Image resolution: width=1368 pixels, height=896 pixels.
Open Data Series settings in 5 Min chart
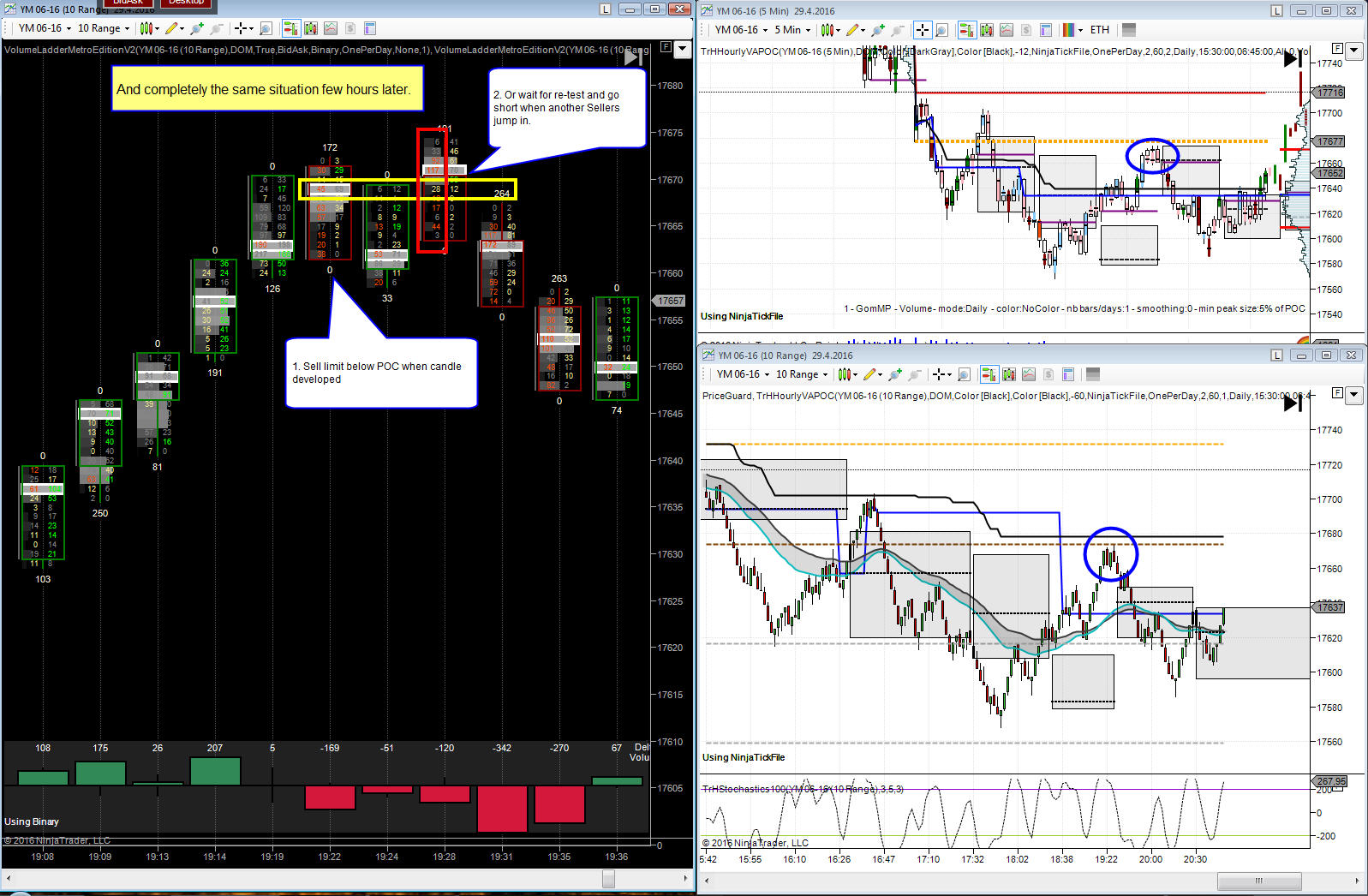coord(987,29)
